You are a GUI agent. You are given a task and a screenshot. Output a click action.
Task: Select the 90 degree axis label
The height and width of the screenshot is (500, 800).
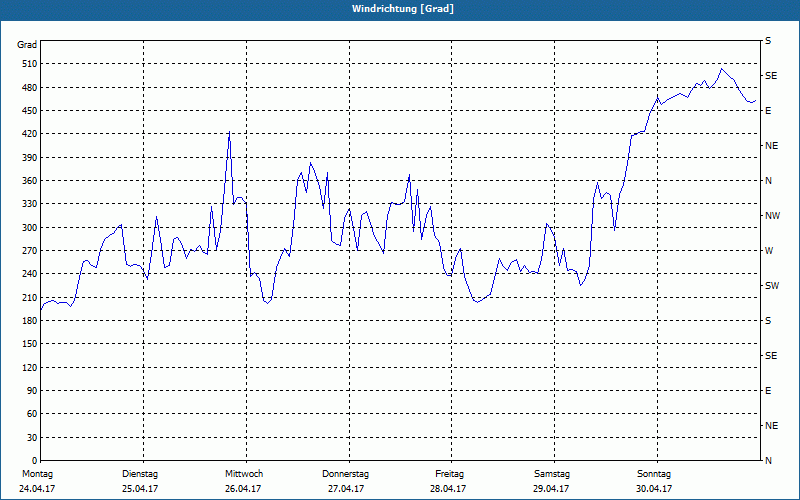pos(32,390)
